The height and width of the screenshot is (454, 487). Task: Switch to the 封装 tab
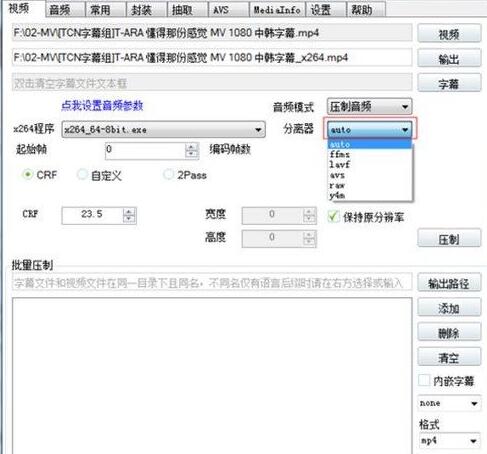point(146,10)
